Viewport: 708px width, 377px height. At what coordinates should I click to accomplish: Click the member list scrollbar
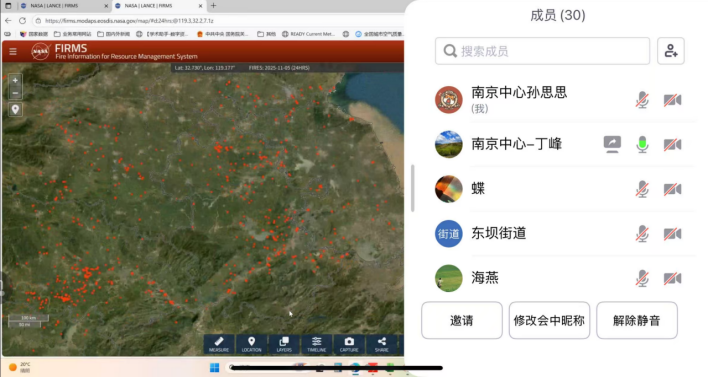click(x=412, y=188)
